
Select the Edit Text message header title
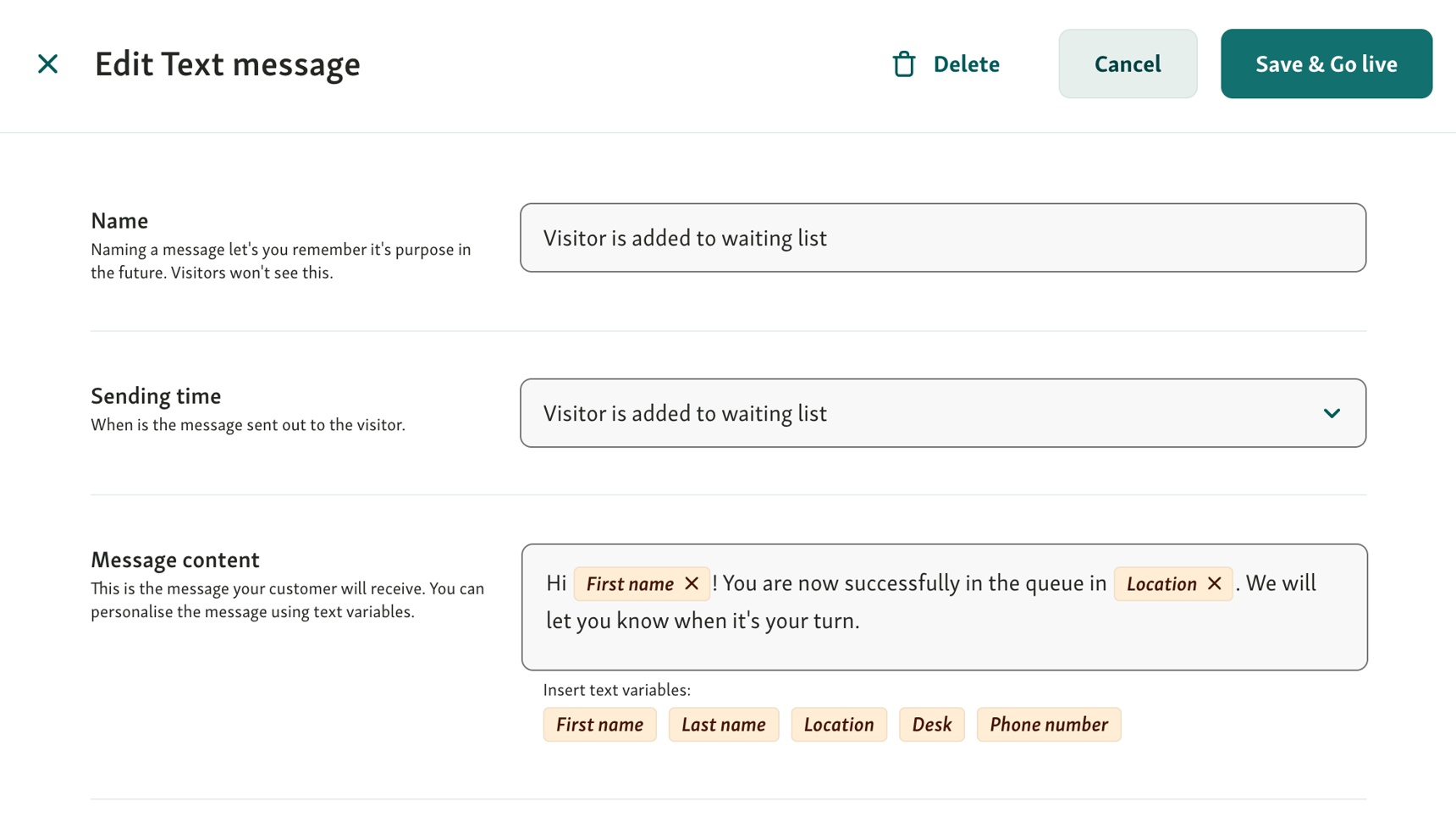tap(228, 63)
